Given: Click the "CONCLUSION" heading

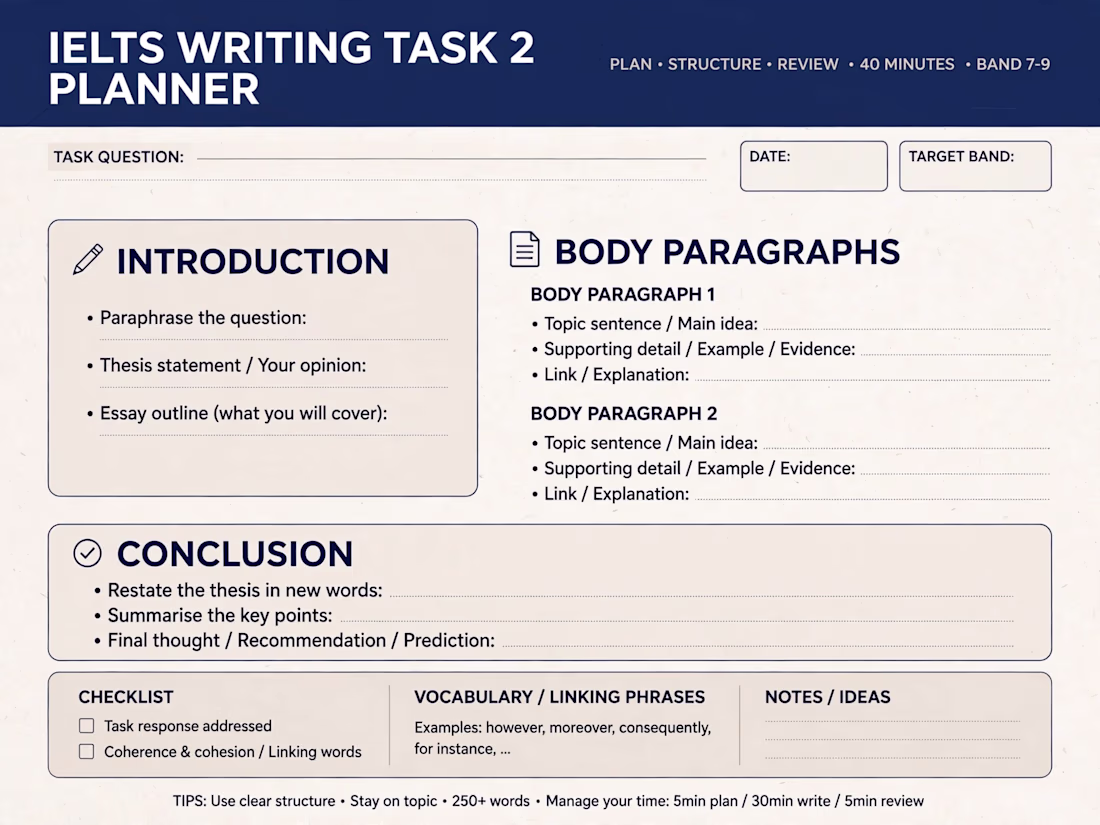Looking at the screenshot, I should click(235, 554).
